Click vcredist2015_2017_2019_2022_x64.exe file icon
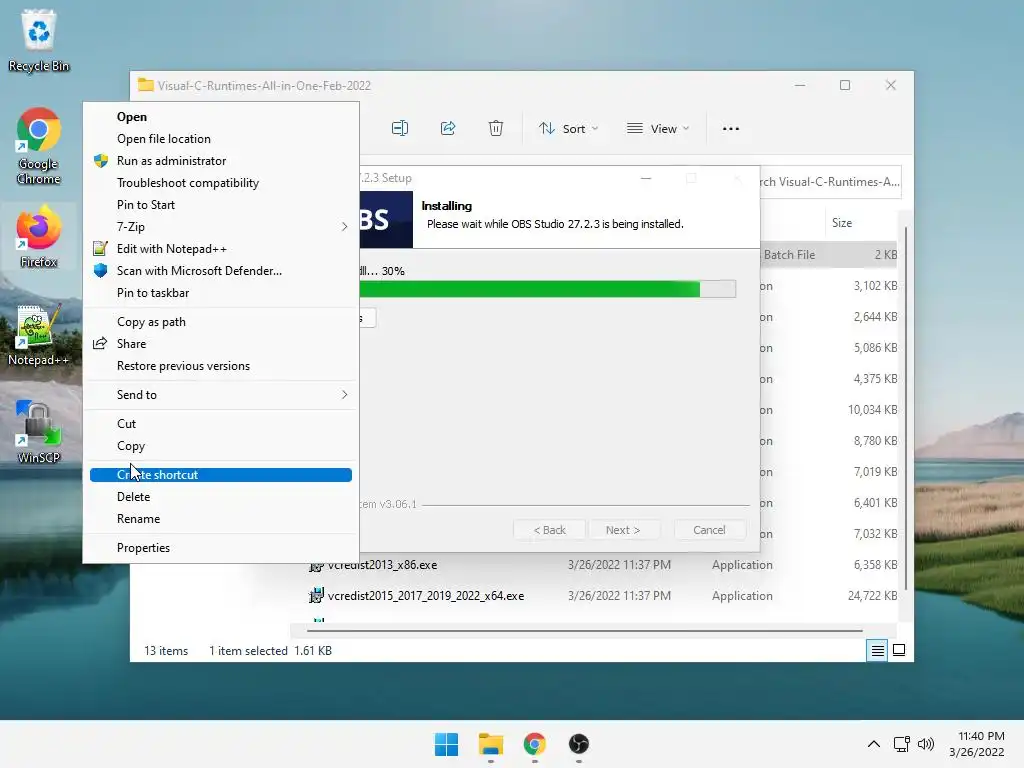 click(316, 596)
